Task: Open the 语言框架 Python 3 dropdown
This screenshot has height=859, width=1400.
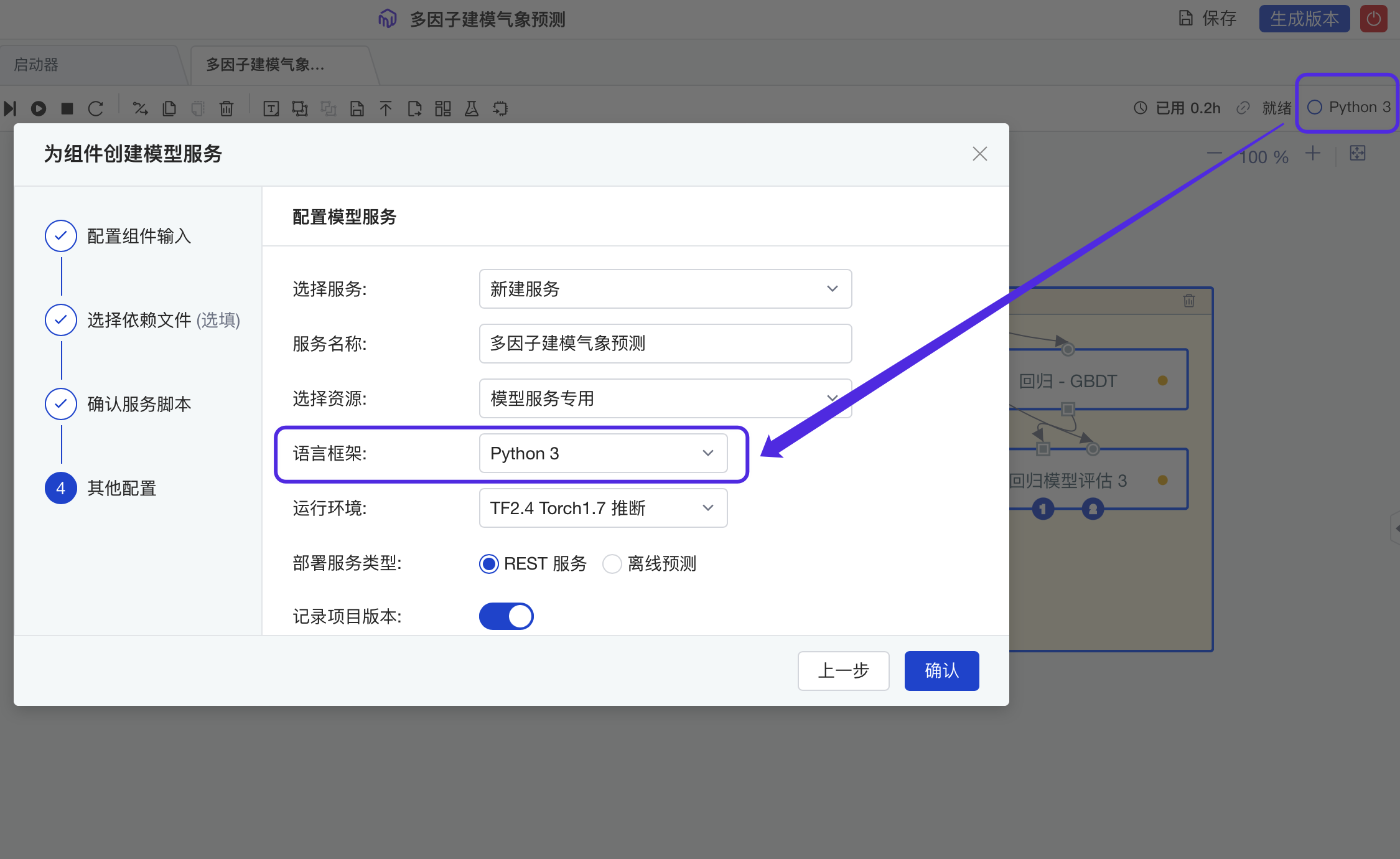Action: pyautogui.click(x=603, y=453)
